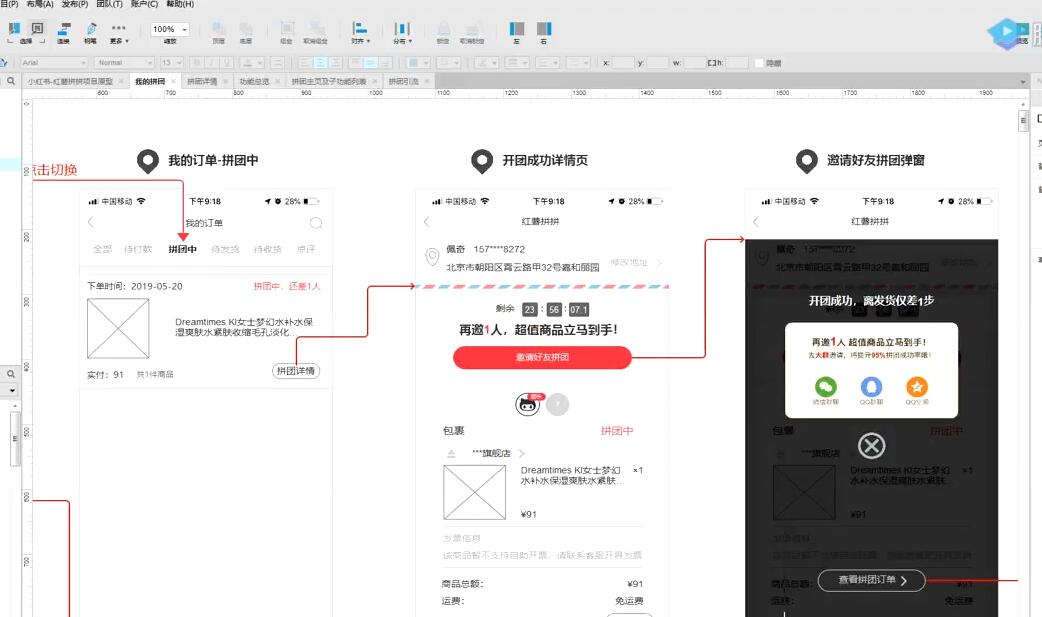Click back chevron in 我的订单 header
This screenshot has width=1042, height=617.
point(91,222)
